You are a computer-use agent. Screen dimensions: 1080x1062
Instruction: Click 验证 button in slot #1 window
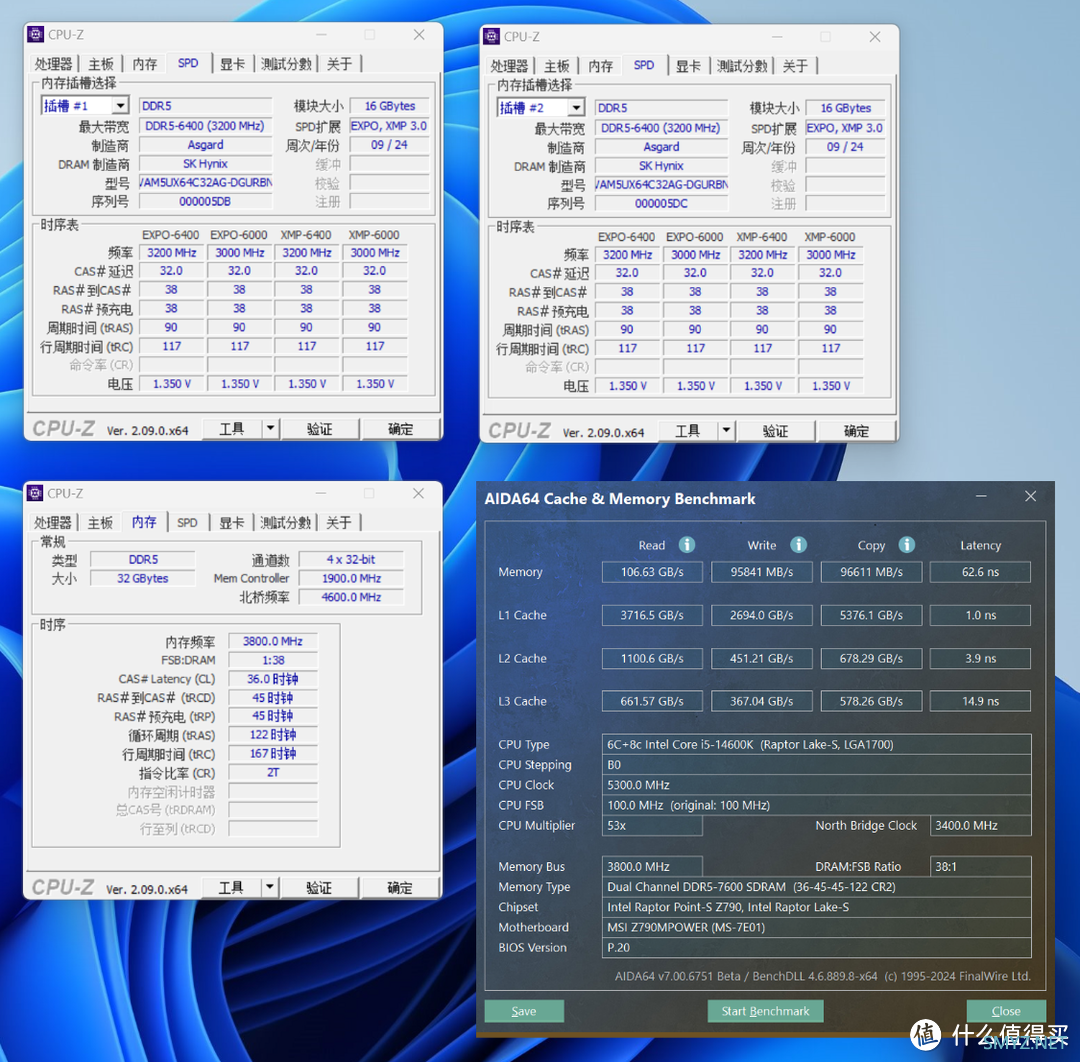[320, 428]
